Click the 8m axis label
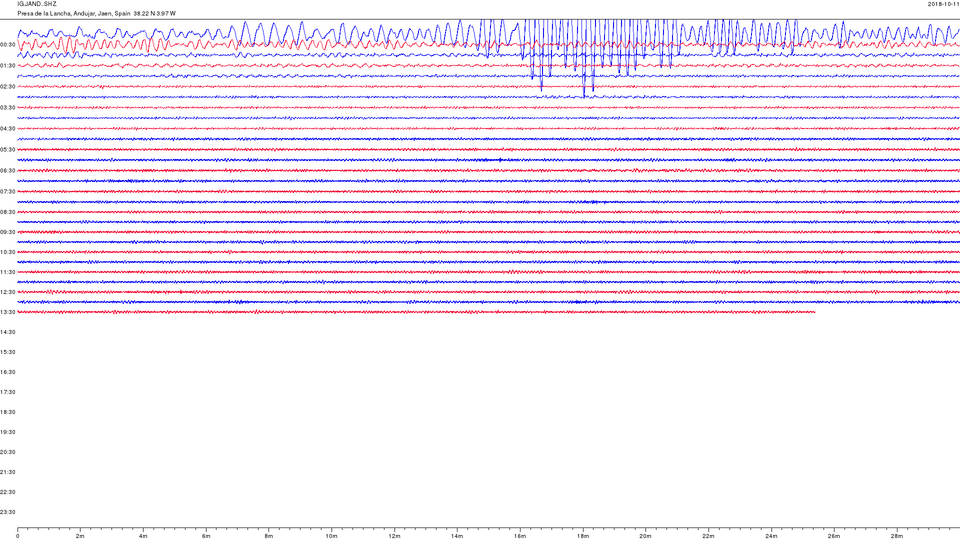960x540 pixels. point(269,536)
